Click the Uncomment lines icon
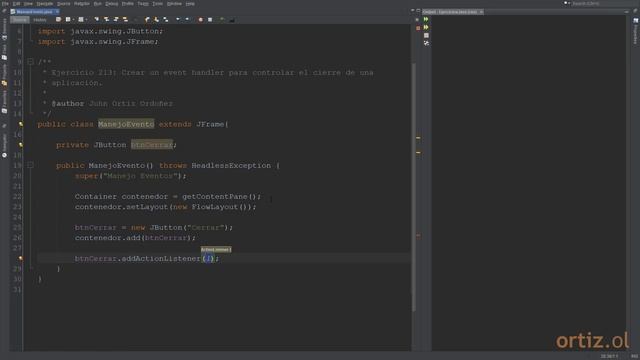The image size is (640, 360). pyautogui.click(x=232, y=19)
